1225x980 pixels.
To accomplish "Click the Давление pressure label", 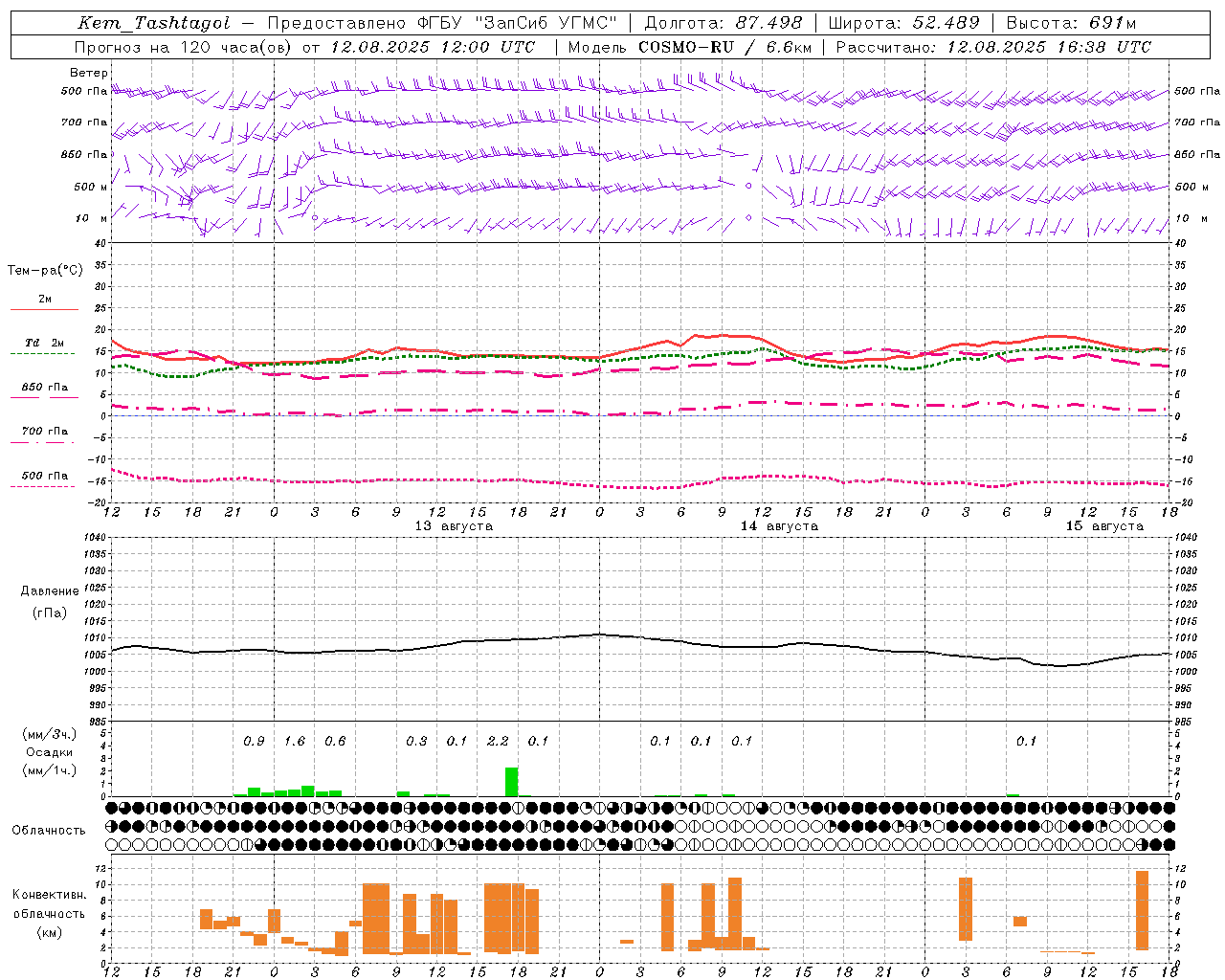I will click(x=50, y=591).
